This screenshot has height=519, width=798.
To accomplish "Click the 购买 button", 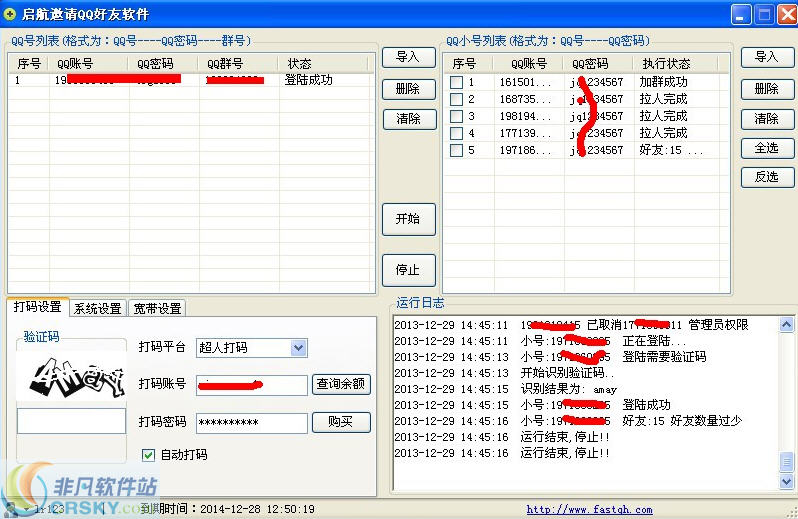I will (341, 422).
